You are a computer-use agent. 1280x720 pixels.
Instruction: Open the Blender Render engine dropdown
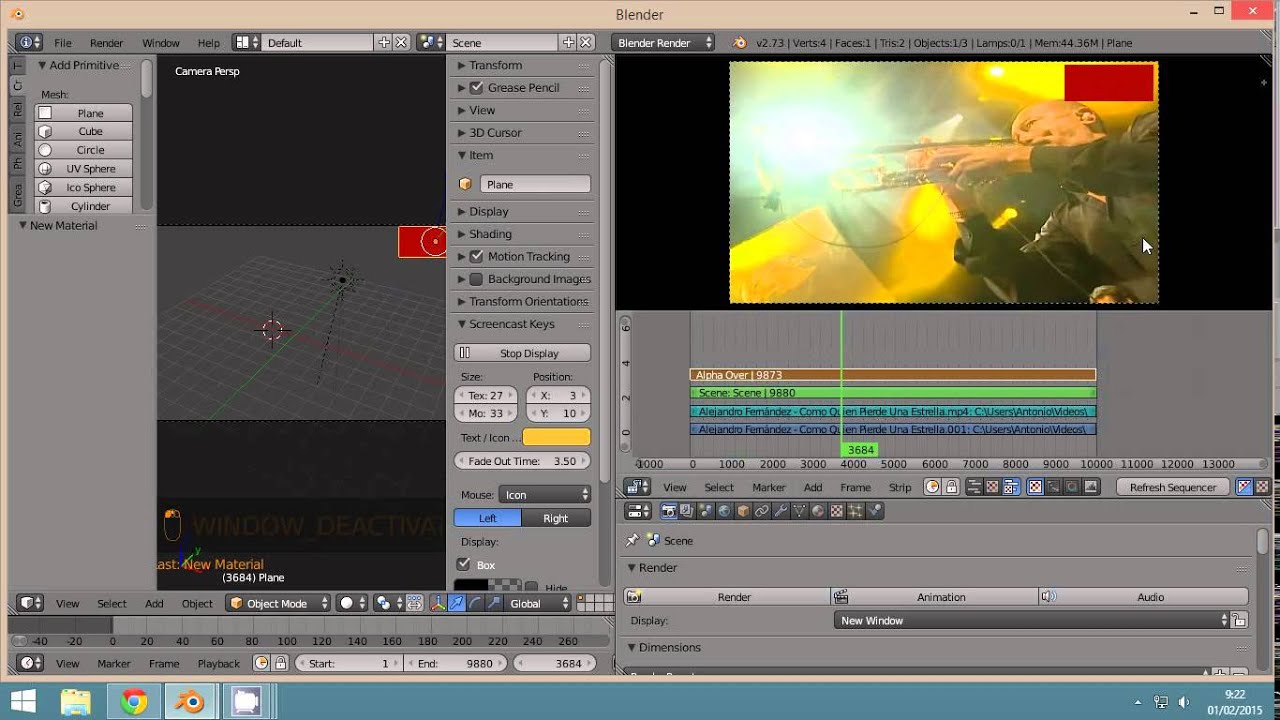665,43
